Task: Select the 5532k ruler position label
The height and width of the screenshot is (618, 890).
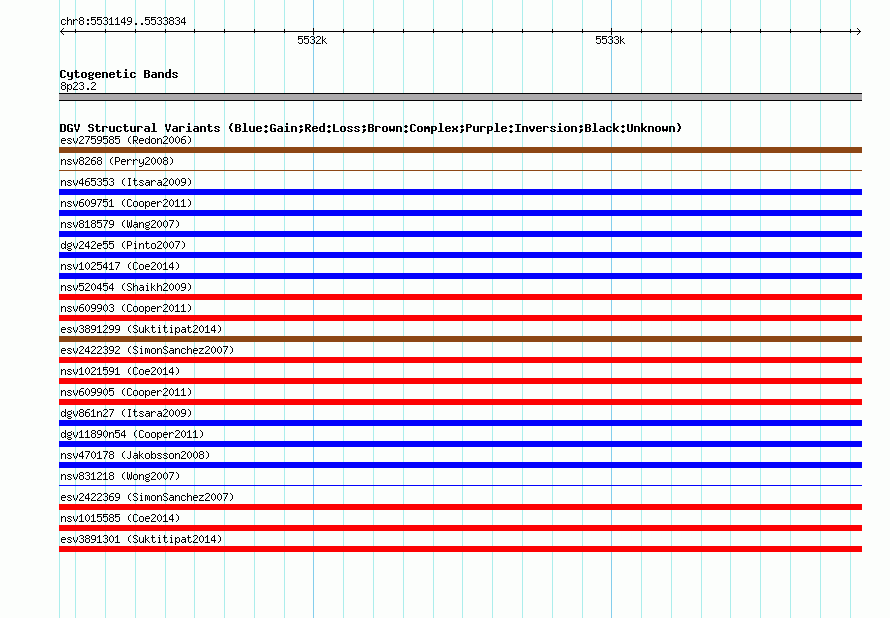Action: click(312, 40)
